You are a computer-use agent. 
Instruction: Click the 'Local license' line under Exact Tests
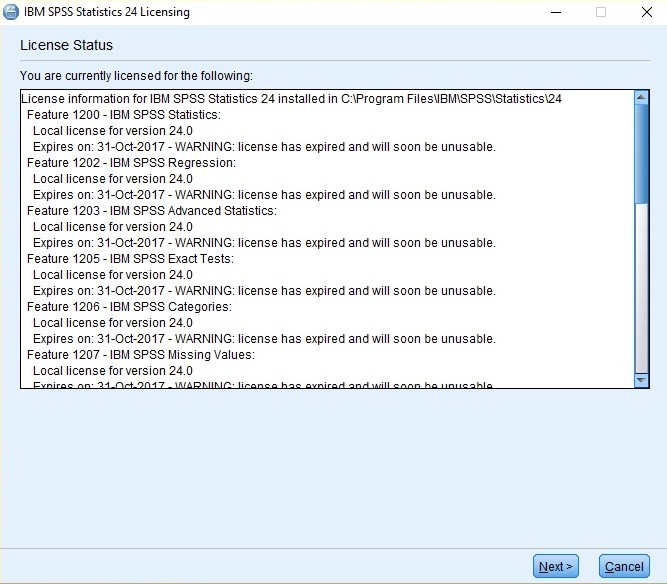[x=113, y=275]
